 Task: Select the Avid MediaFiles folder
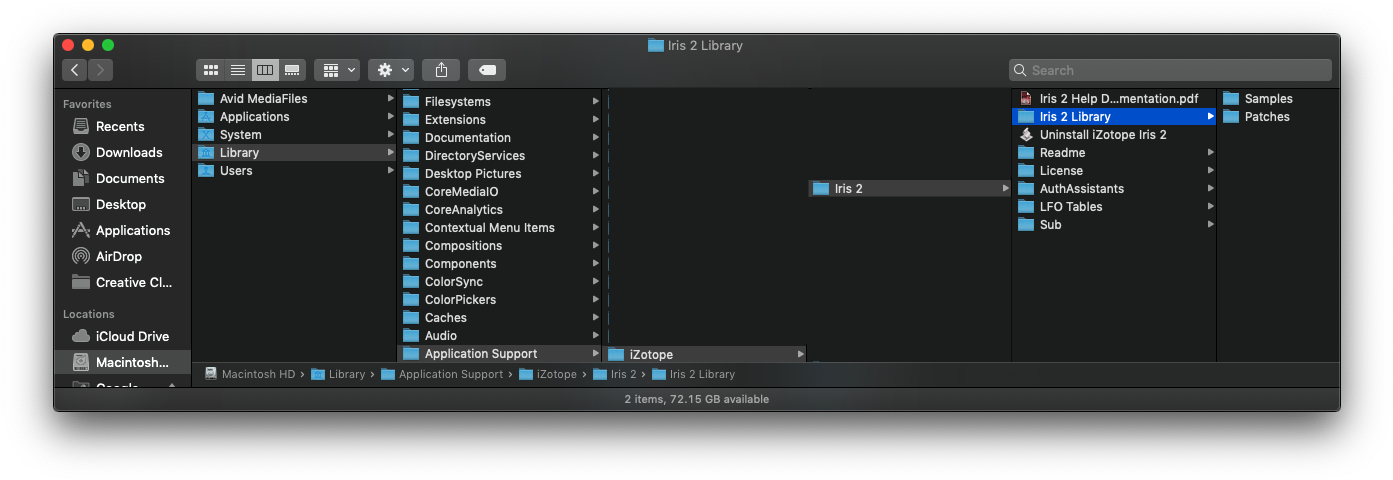[294, 98]
